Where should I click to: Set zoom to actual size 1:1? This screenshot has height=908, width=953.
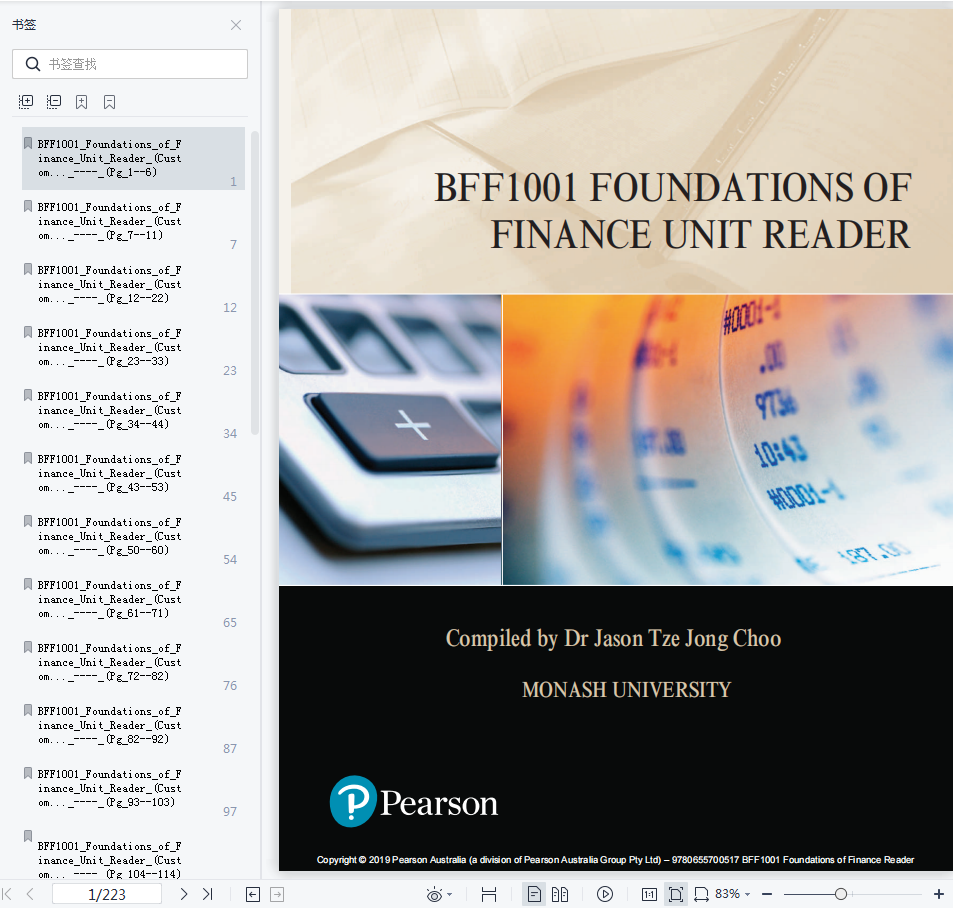coord(649,894)
